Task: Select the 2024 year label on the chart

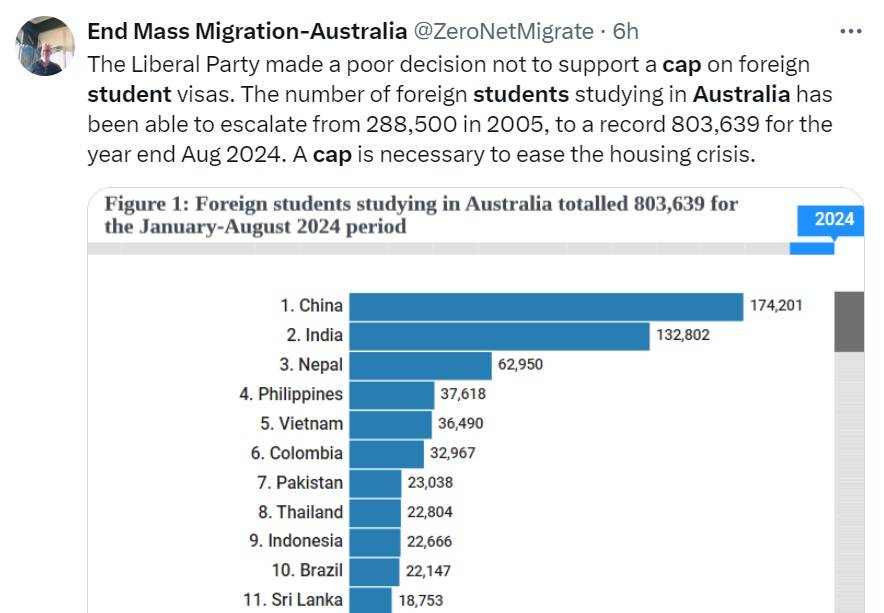Action: (x=833, y=219)
